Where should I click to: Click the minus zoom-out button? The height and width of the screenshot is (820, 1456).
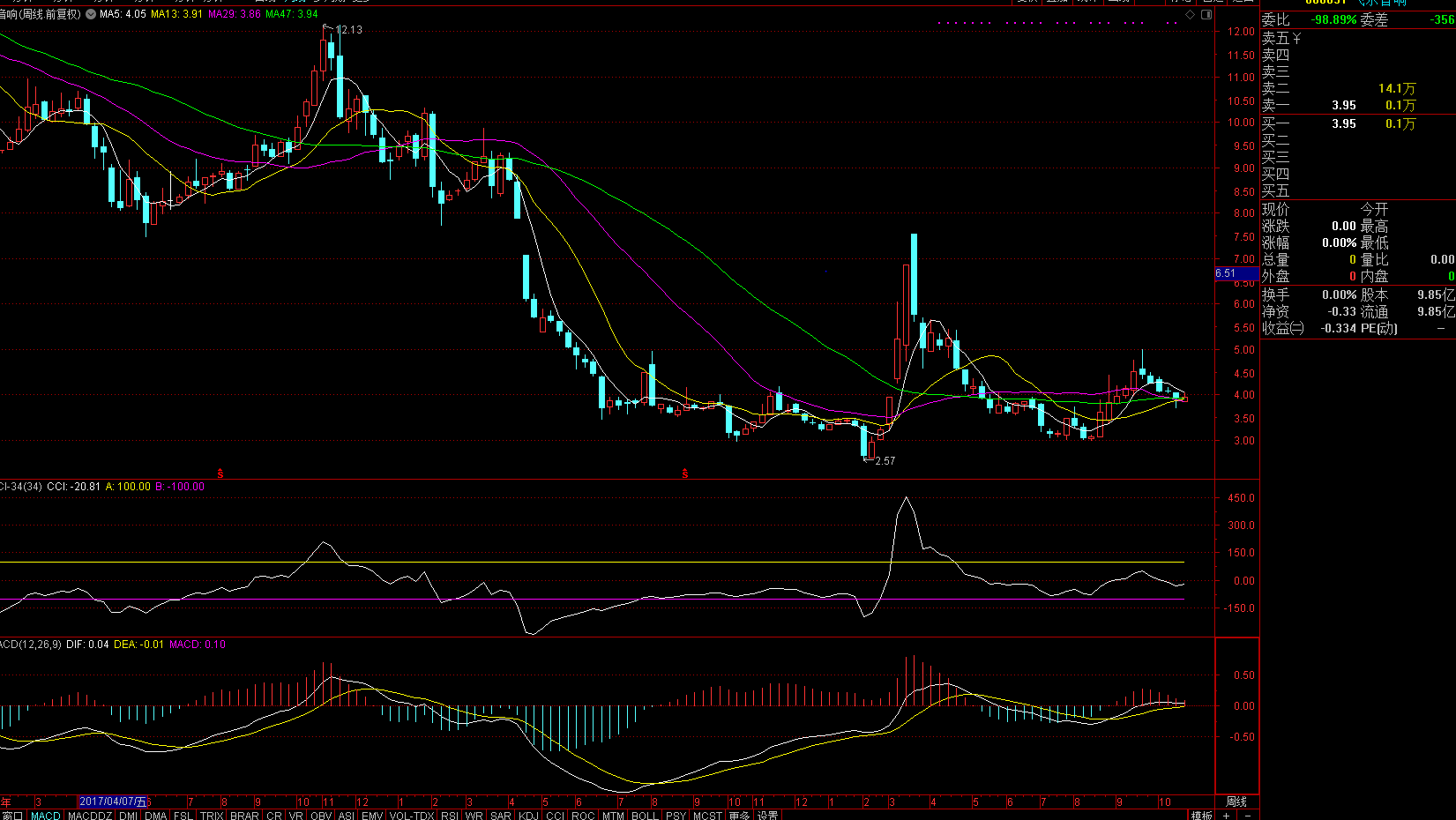click(1247, 815)
